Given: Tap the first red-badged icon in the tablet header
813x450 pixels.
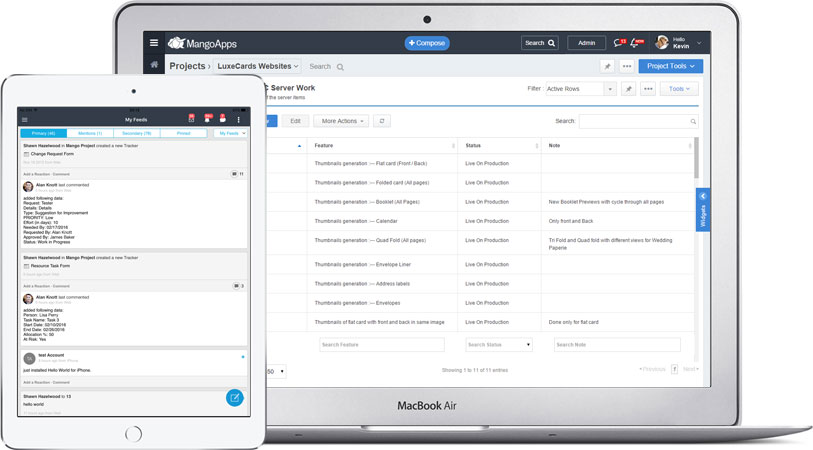Looking at the screenshot, I should point(191,118).
